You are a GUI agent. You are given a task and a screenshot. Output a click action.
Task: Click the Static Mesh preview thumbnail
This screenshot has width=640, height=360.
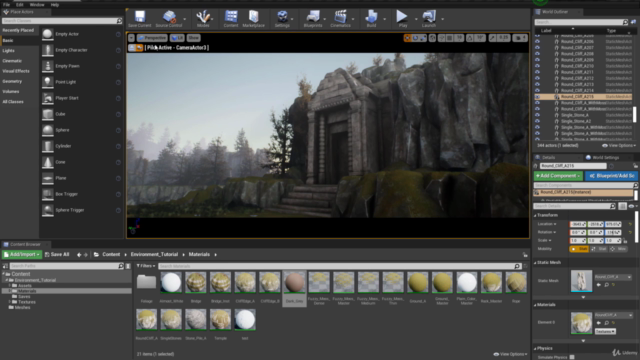coord(581,281)
